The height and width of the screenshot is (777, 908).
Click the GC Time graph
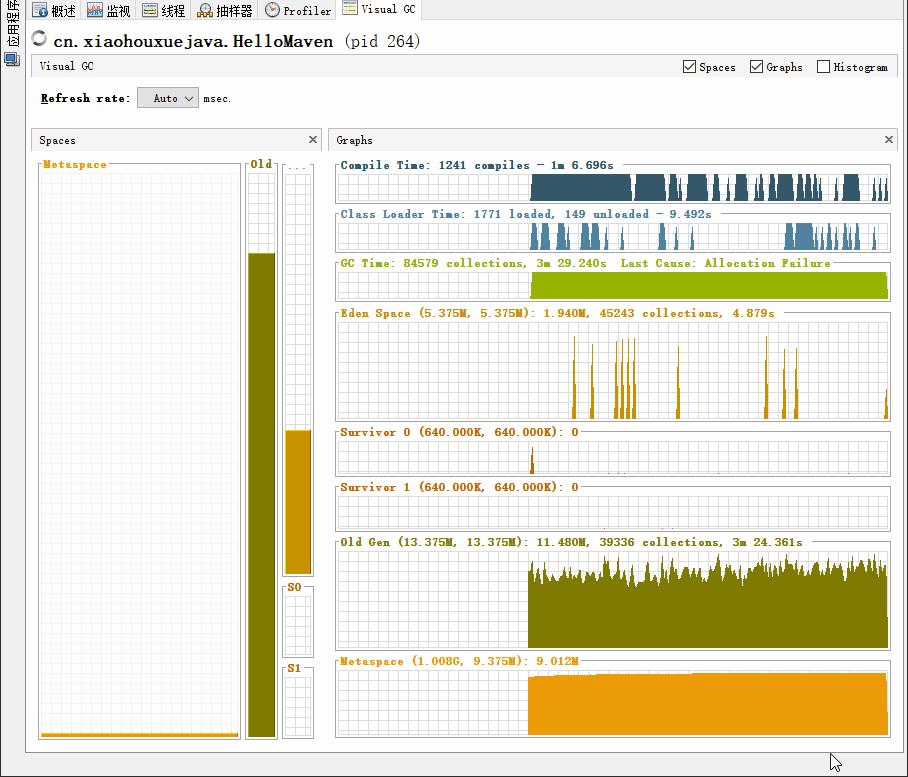tap(613, 285)
